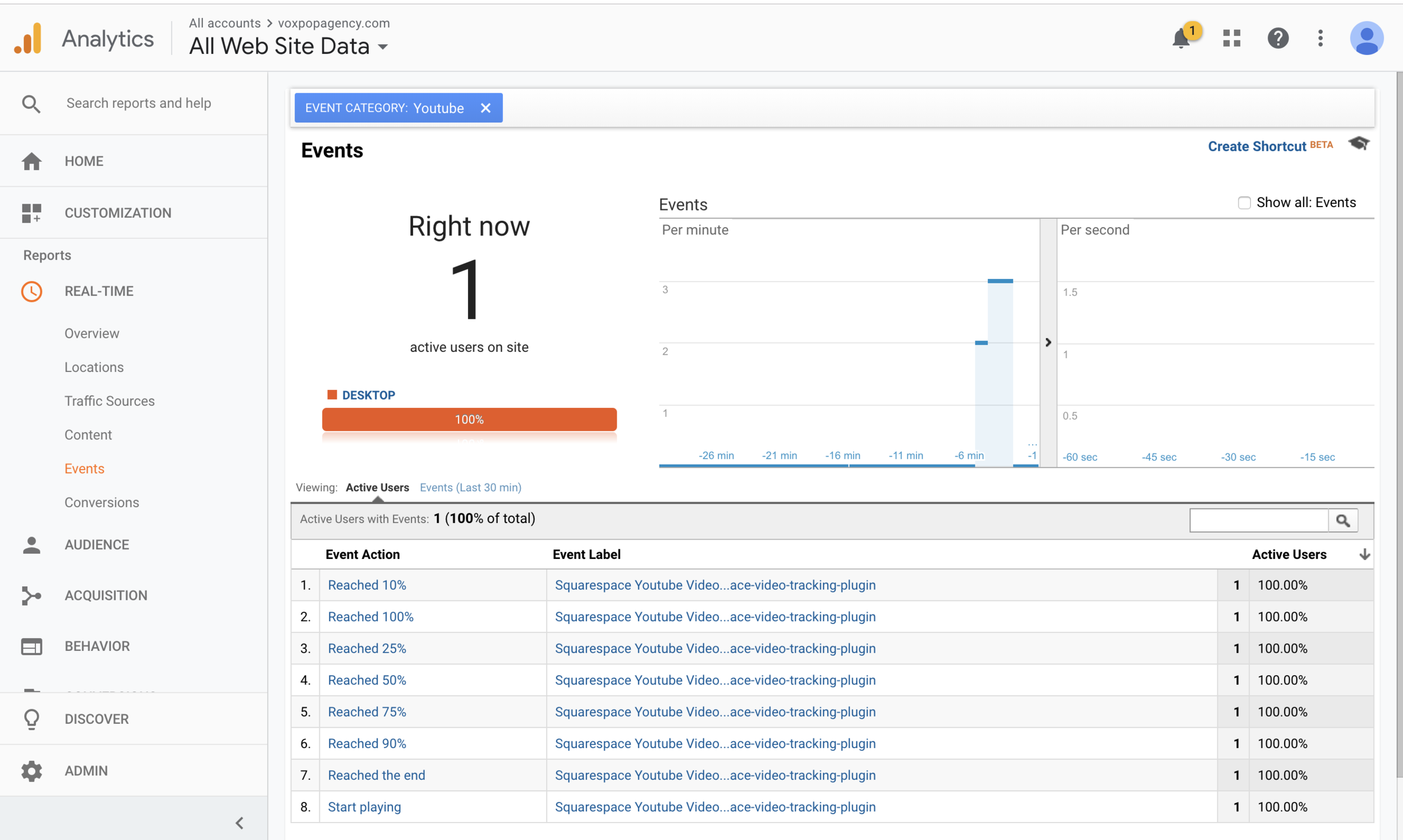This screenshot has width=1403, height=840.
Task: Open the Content report
Action: click(x=88, y=435)
